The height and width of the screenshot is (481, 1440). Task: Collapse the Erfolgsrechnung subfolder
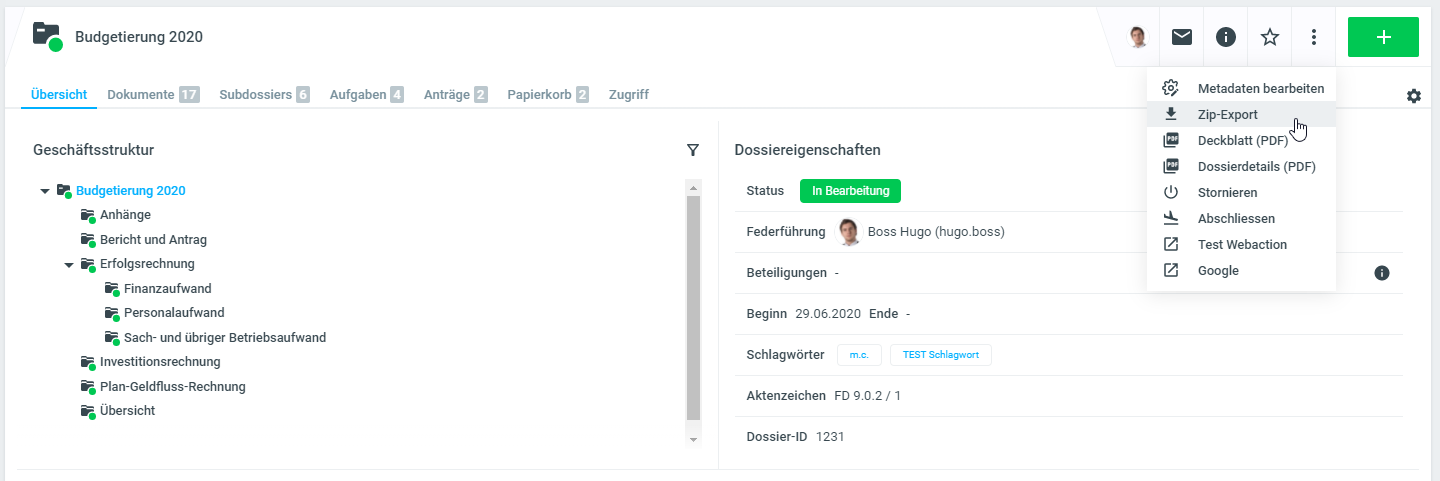69,265
